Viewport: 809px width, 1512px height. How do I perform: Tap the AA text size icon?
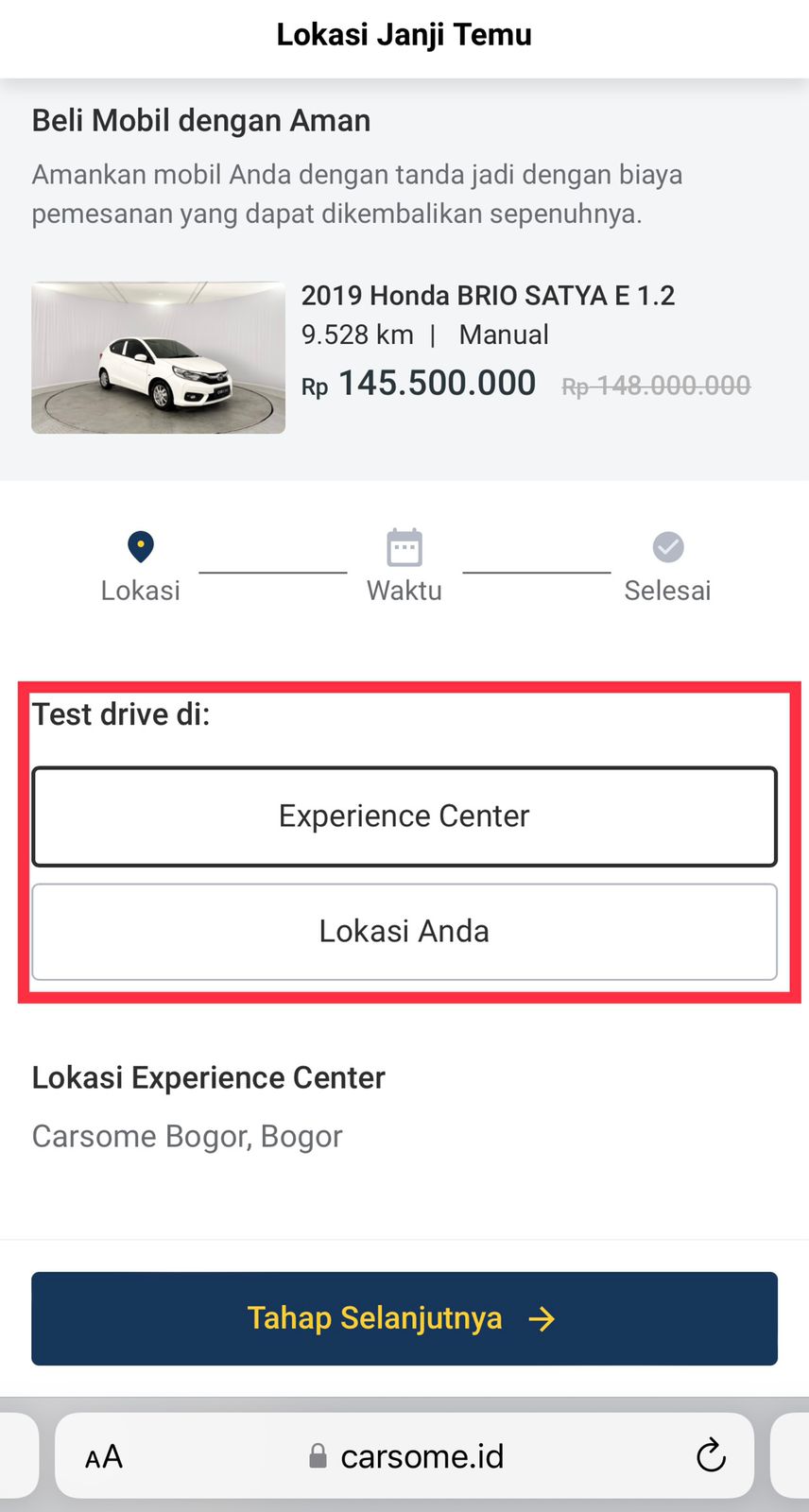104,1456
